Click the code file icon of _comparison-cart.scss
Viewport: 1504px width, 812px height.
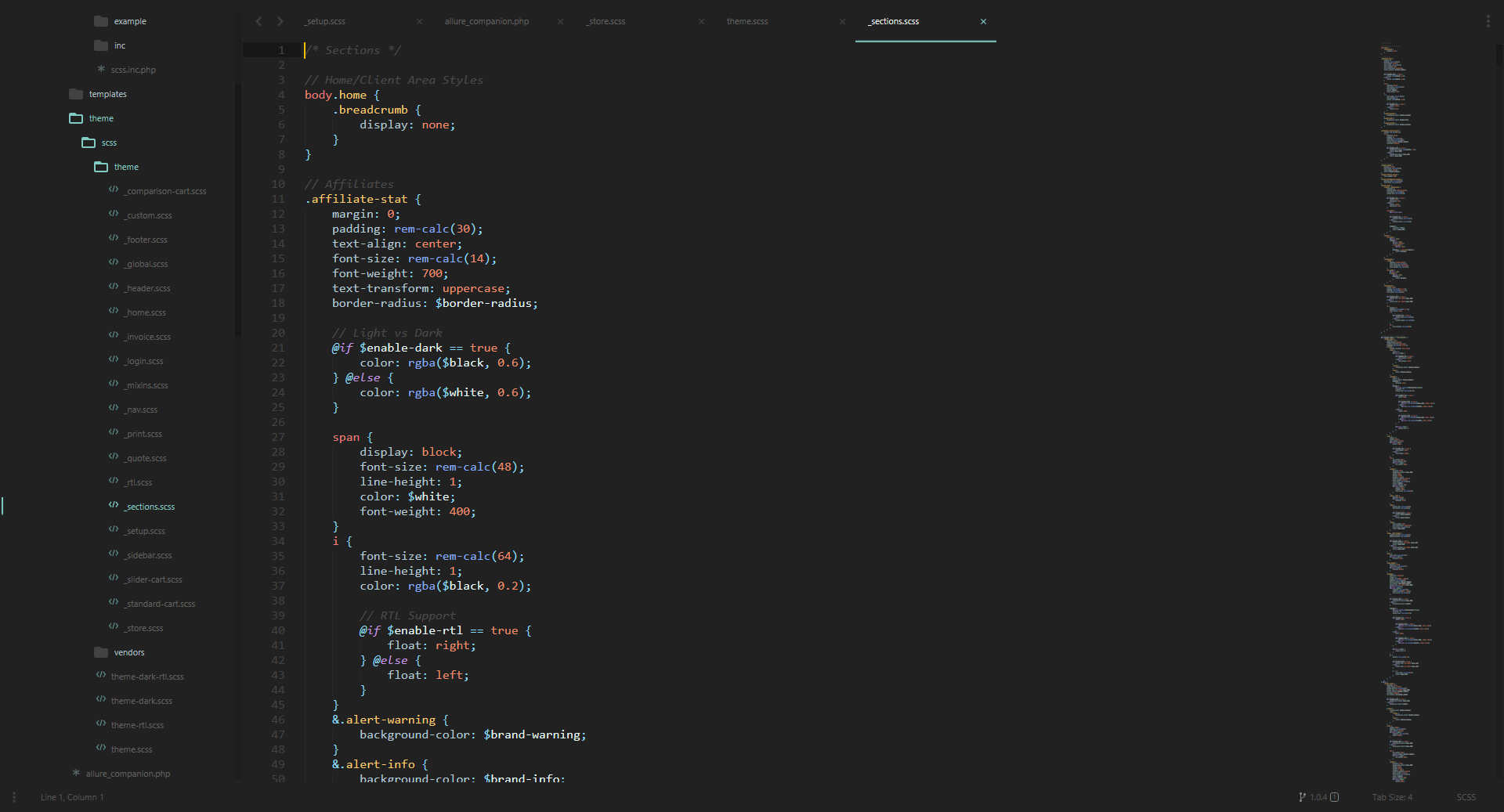click(114, 189)
